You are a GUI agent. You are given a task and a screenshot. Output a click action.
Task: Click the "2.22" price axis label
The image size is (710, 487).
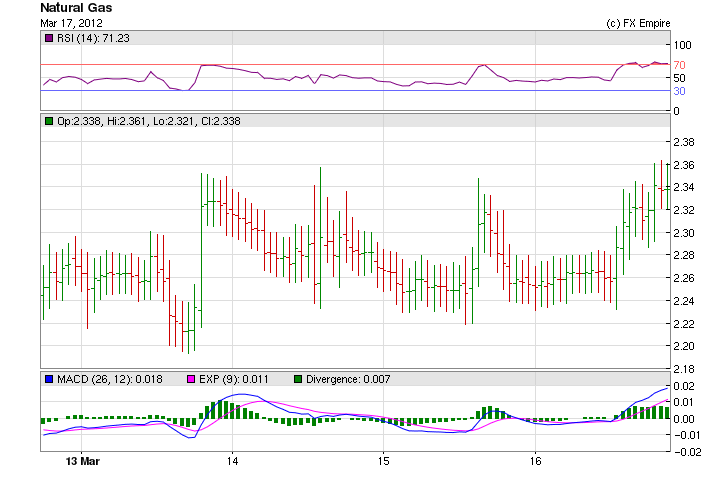(684, 324)
